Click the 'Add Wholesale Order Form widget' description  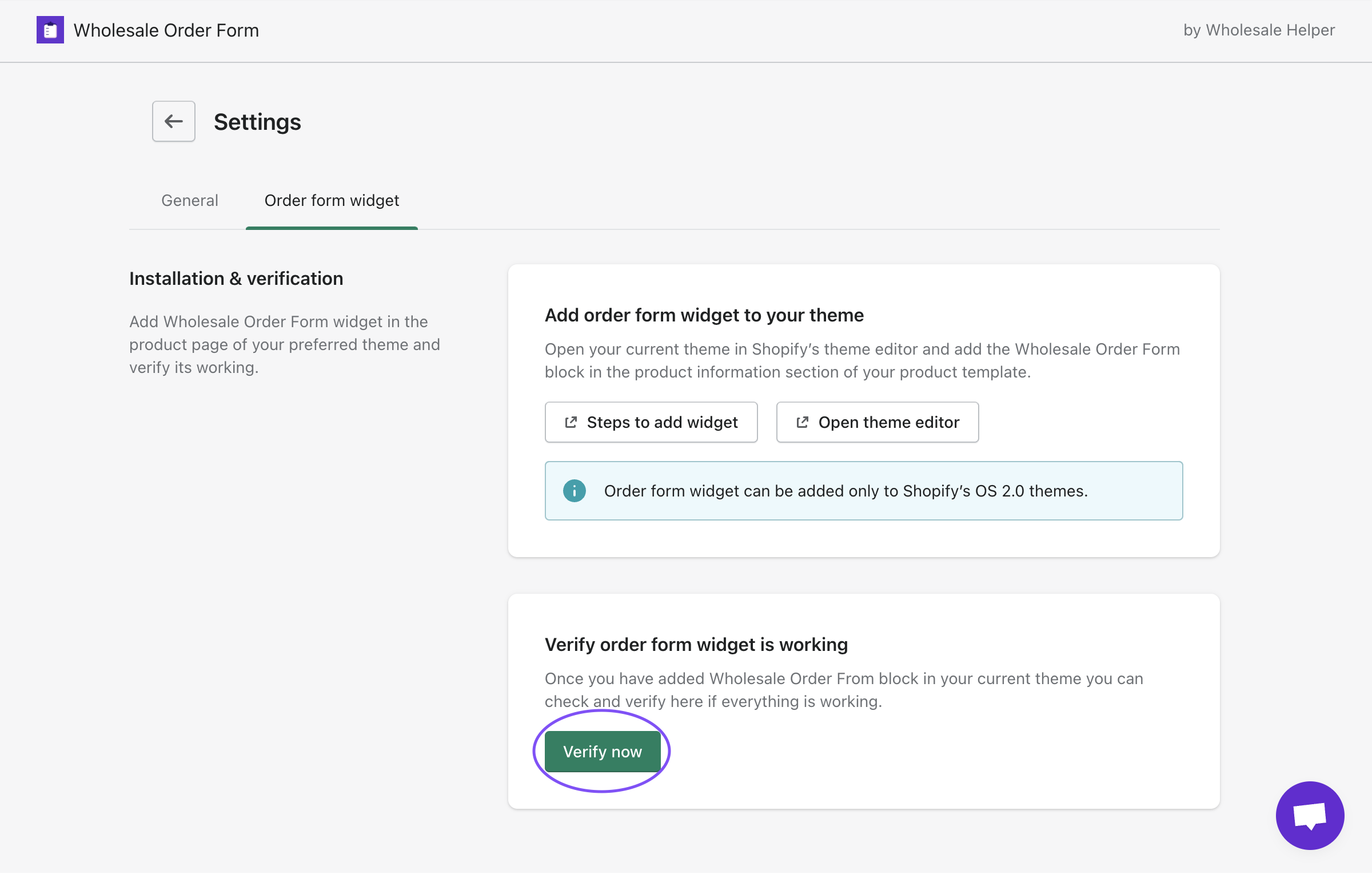pyautogui.click(x=285, y=344)
